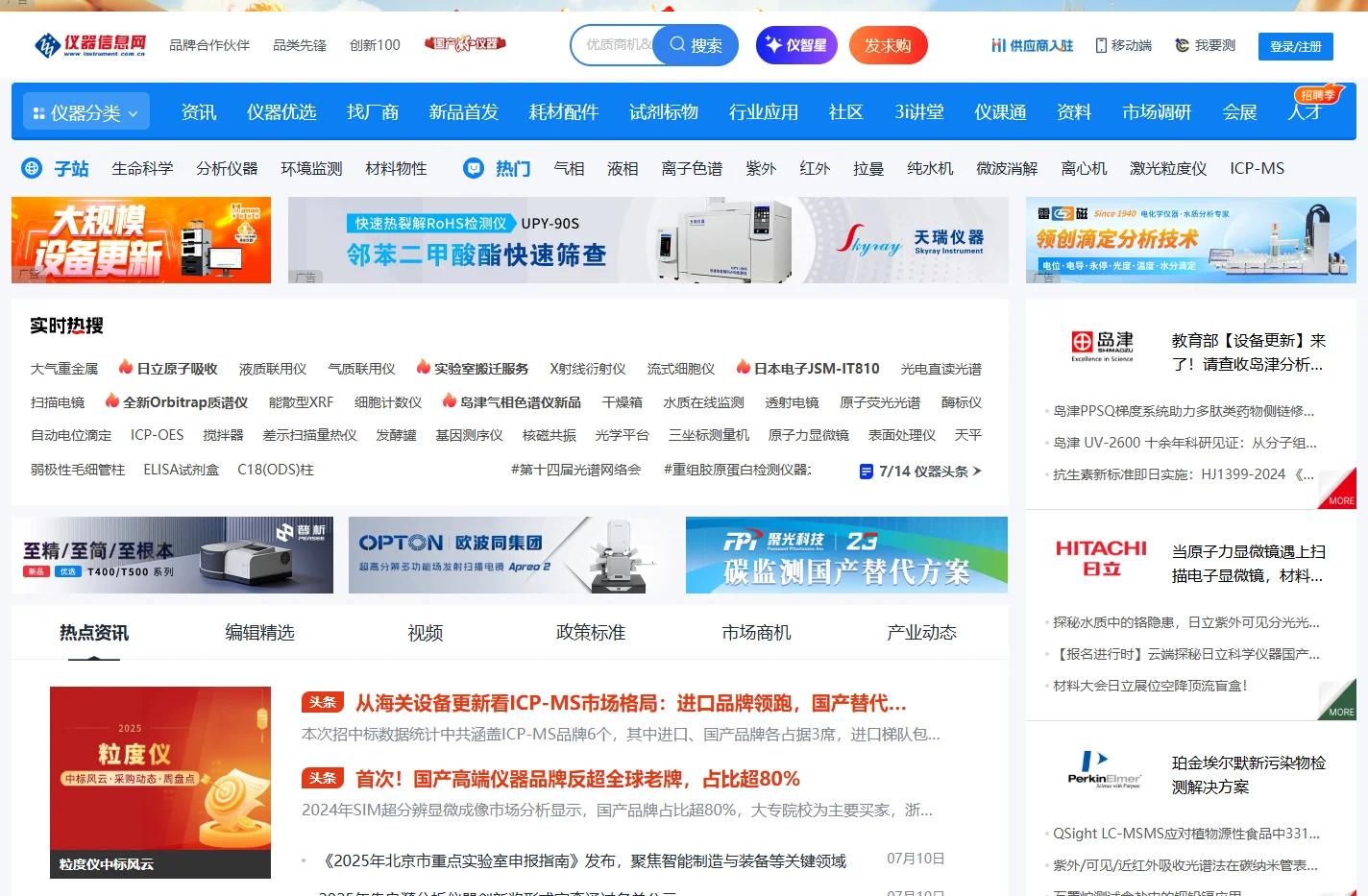Click the 国产好仪器 badge icon
Viewport: 1368px width, 896px height.
[x=466, y=44]
